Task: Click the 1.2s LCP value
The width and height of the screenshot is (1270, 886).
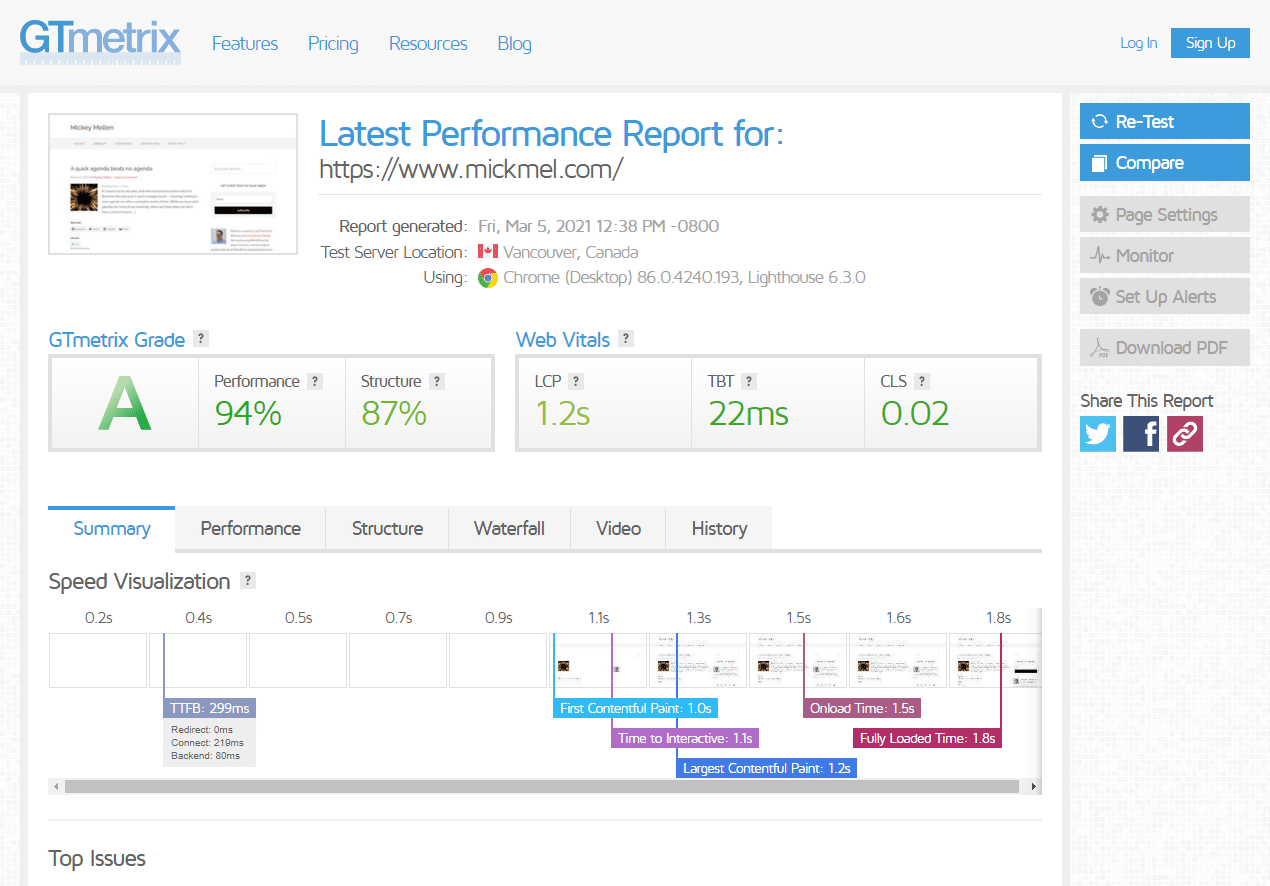Action: coord(563,413)
